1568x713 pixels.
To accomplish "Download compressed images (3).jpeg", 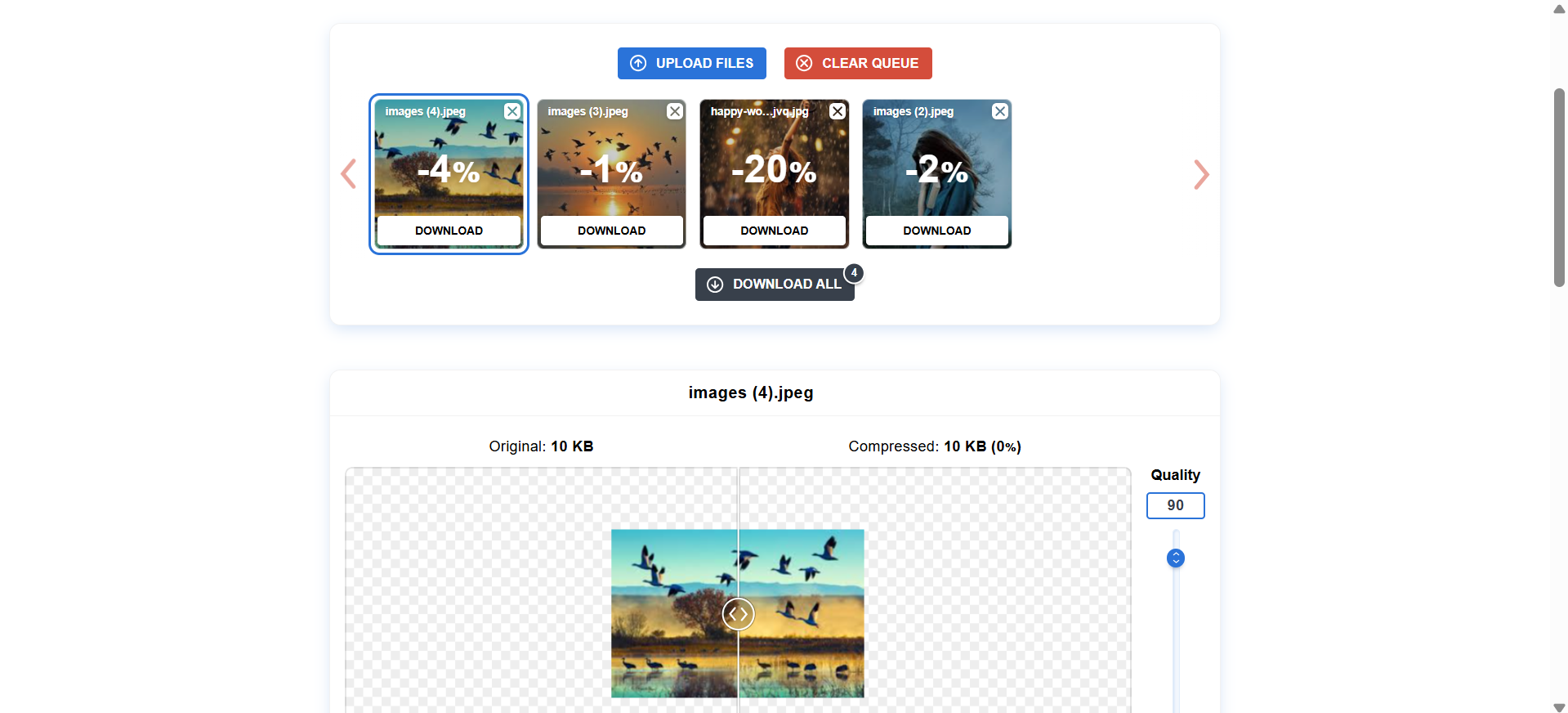I will tap(611, 231).
